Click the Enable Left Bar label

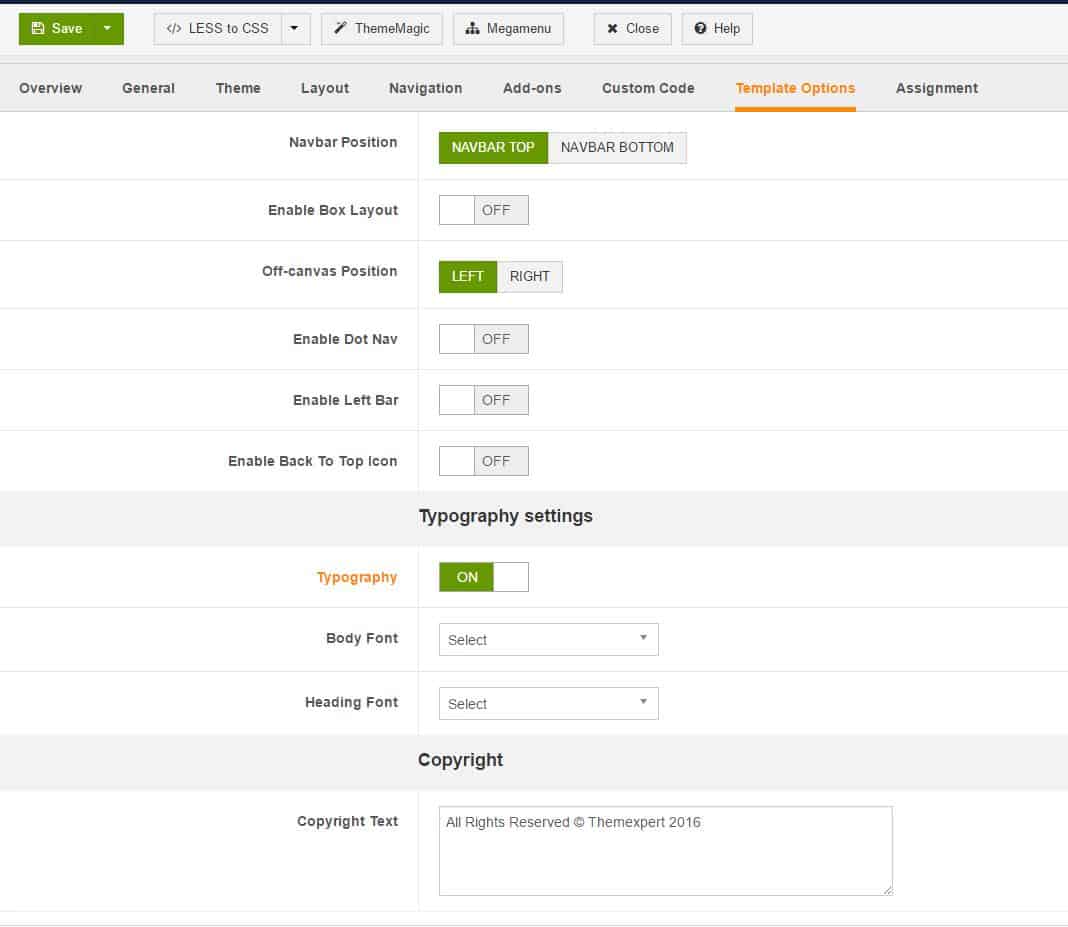click(x=346, y=400)
